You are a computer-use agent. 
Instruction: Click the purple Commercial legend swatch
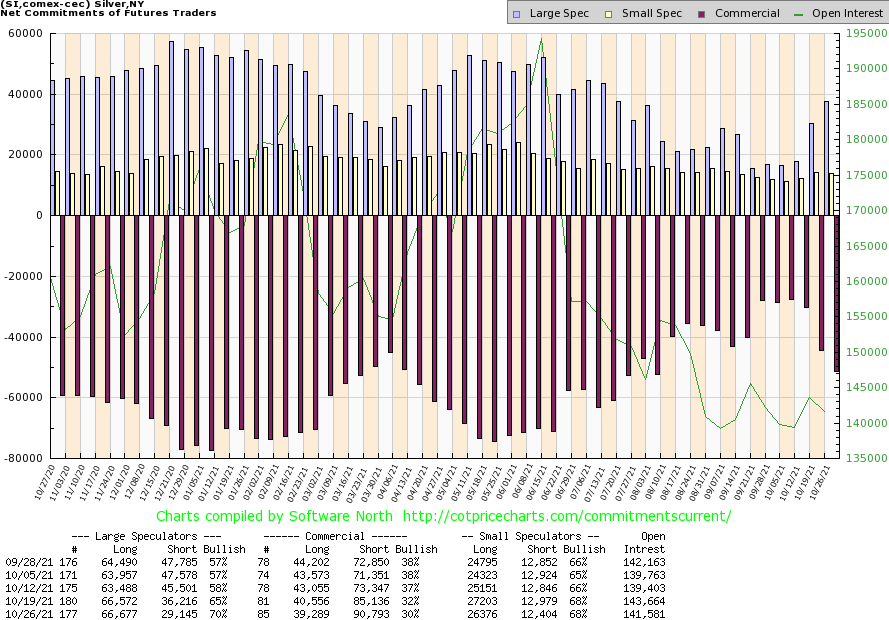[703, 13]
